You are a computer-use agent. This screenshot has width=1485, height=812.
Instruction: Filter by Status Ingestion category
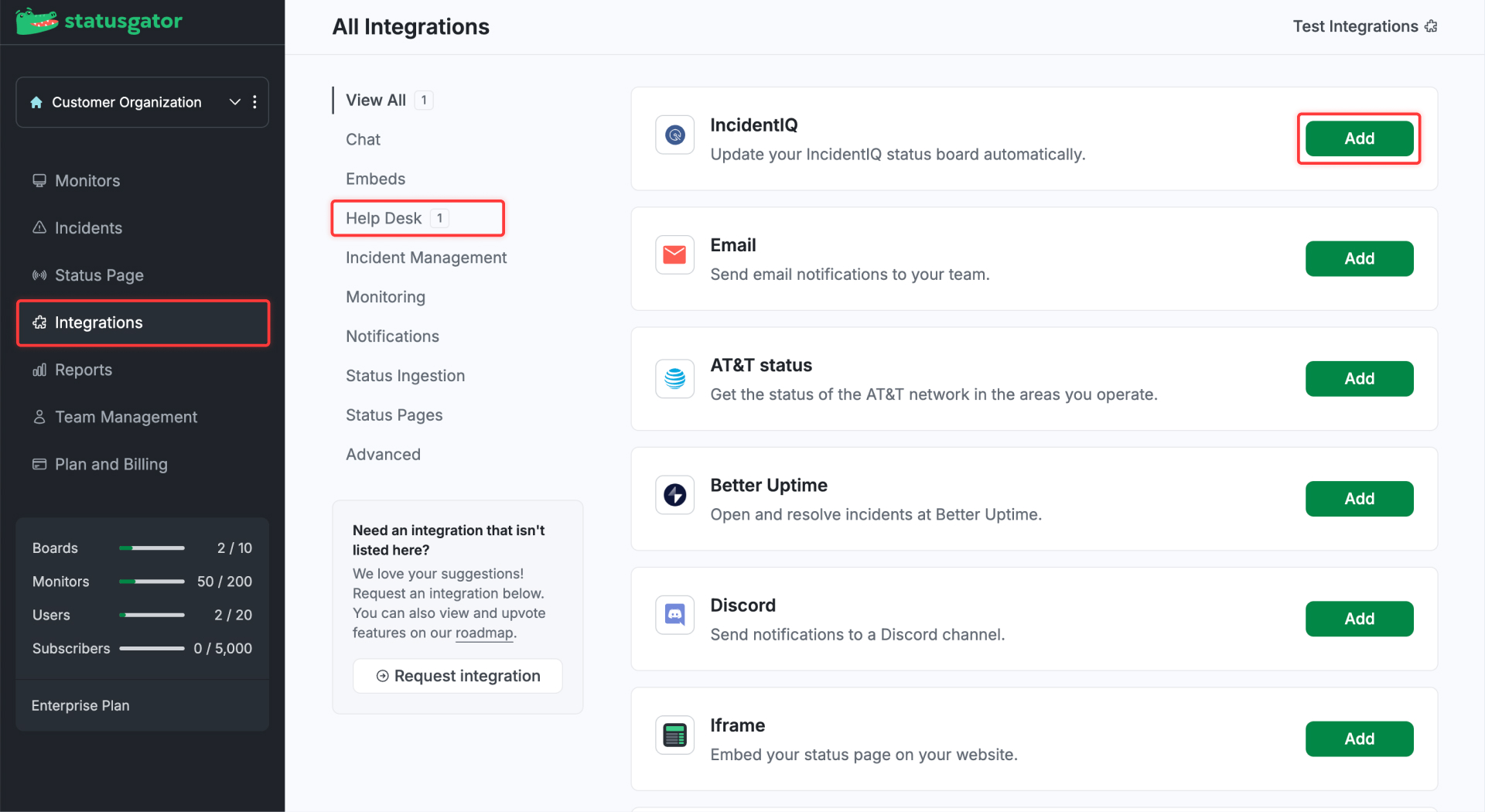tap(405, 376)
